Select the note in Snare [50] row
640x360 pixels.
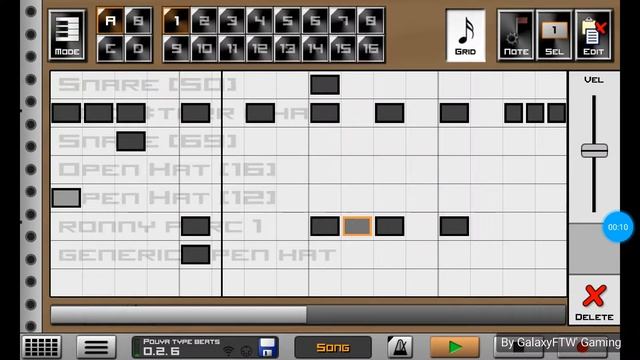coord(325,84)
